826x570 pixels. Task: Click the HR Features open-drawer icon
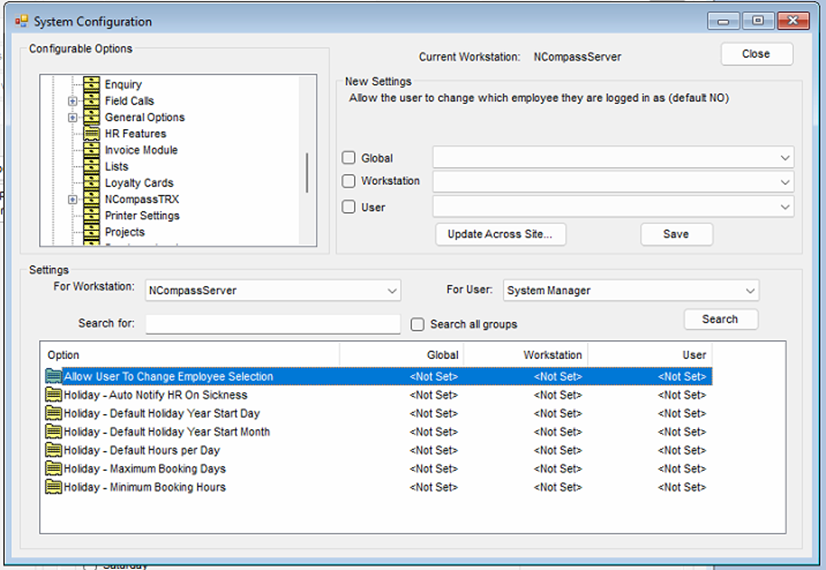[x=92, y=133]
